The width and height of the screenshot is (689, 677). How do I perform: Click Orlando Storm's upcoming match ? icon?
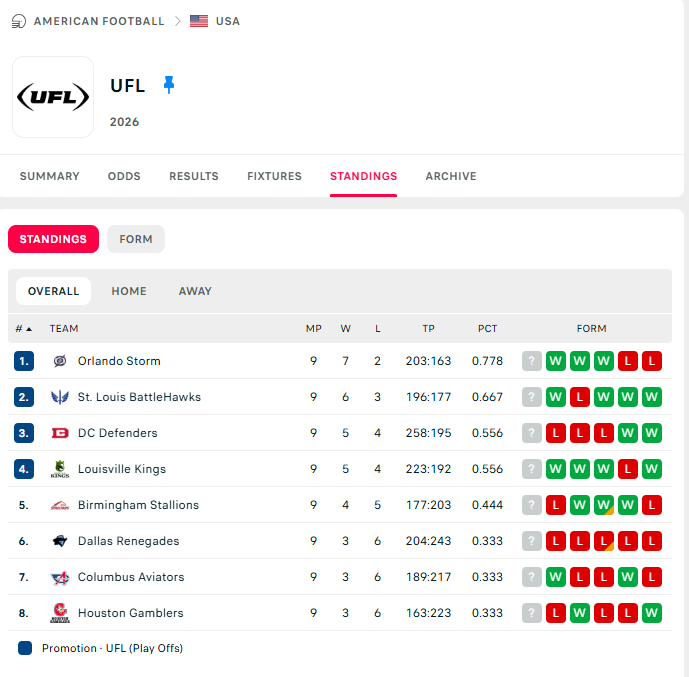click(x=532, y=361)
